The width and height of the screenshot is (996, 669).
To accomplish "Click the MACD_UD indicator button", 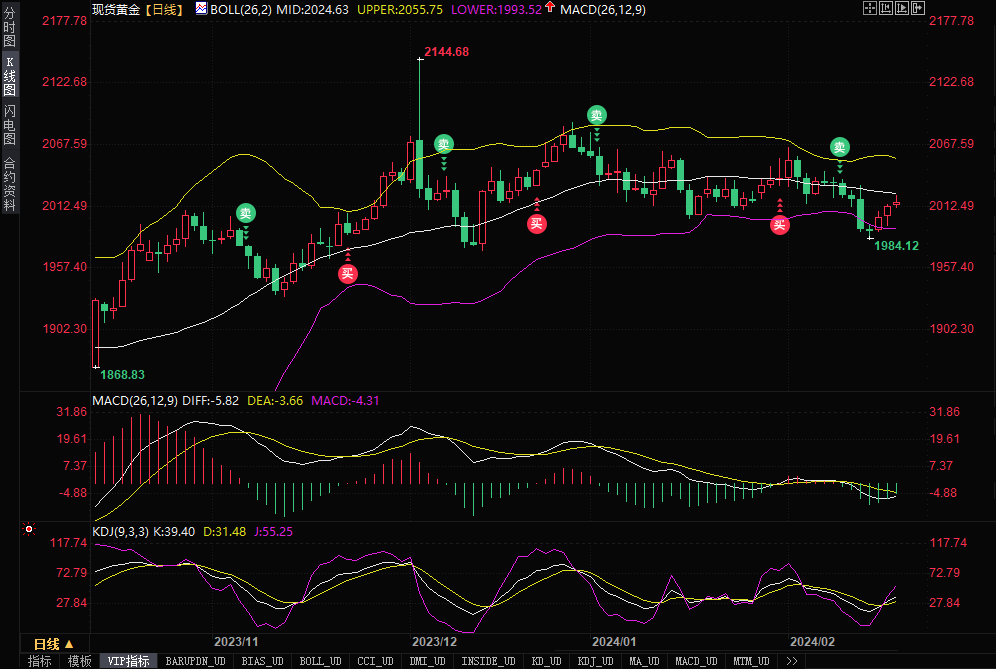I will point(695,661).
